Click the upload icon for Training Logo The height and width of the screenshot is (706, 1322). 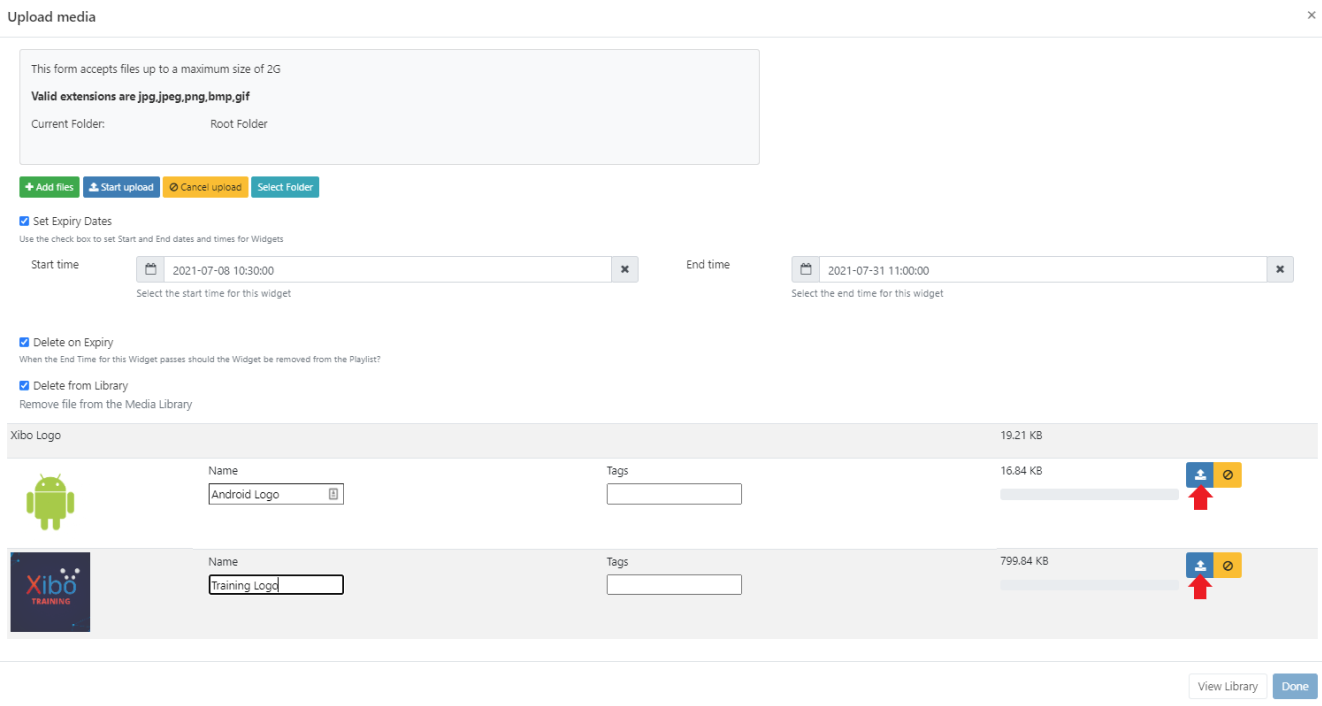tap(1199, 566)
